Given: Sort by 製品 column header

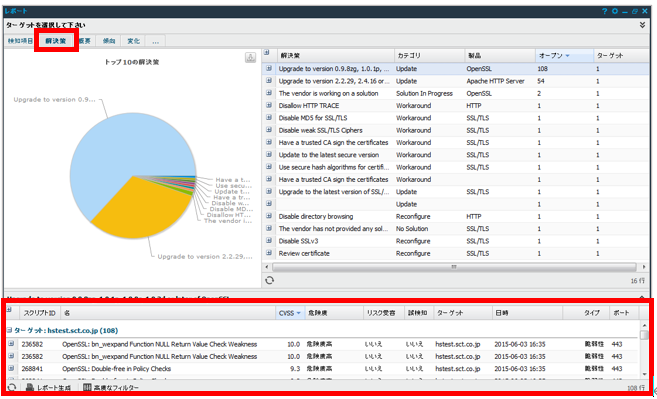Looking at the screenshot, I should (x=500, y=55).
